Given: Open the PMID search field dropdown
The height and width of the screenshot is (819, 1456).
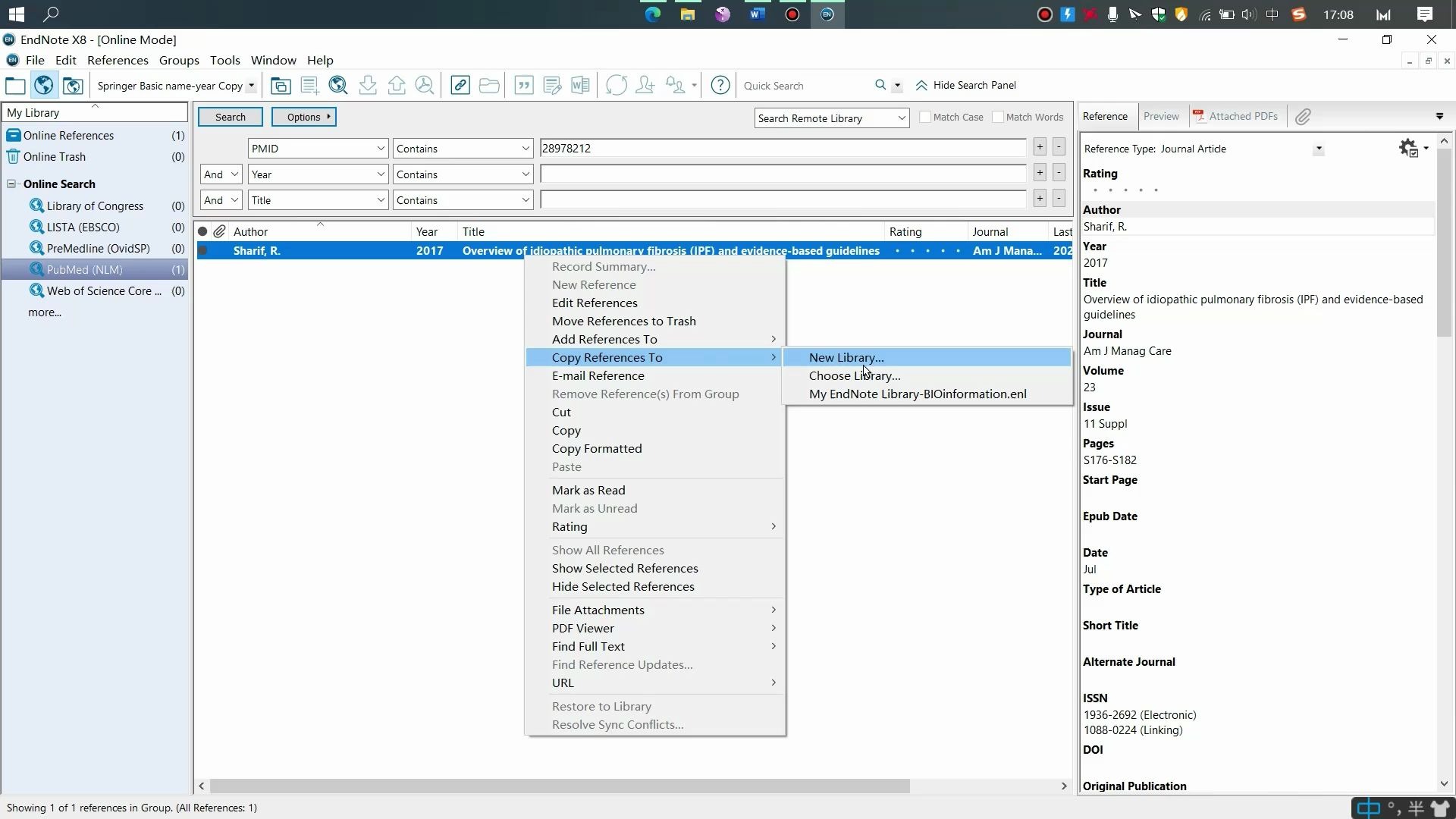Looking at the screenshot, I should point(381,149).
